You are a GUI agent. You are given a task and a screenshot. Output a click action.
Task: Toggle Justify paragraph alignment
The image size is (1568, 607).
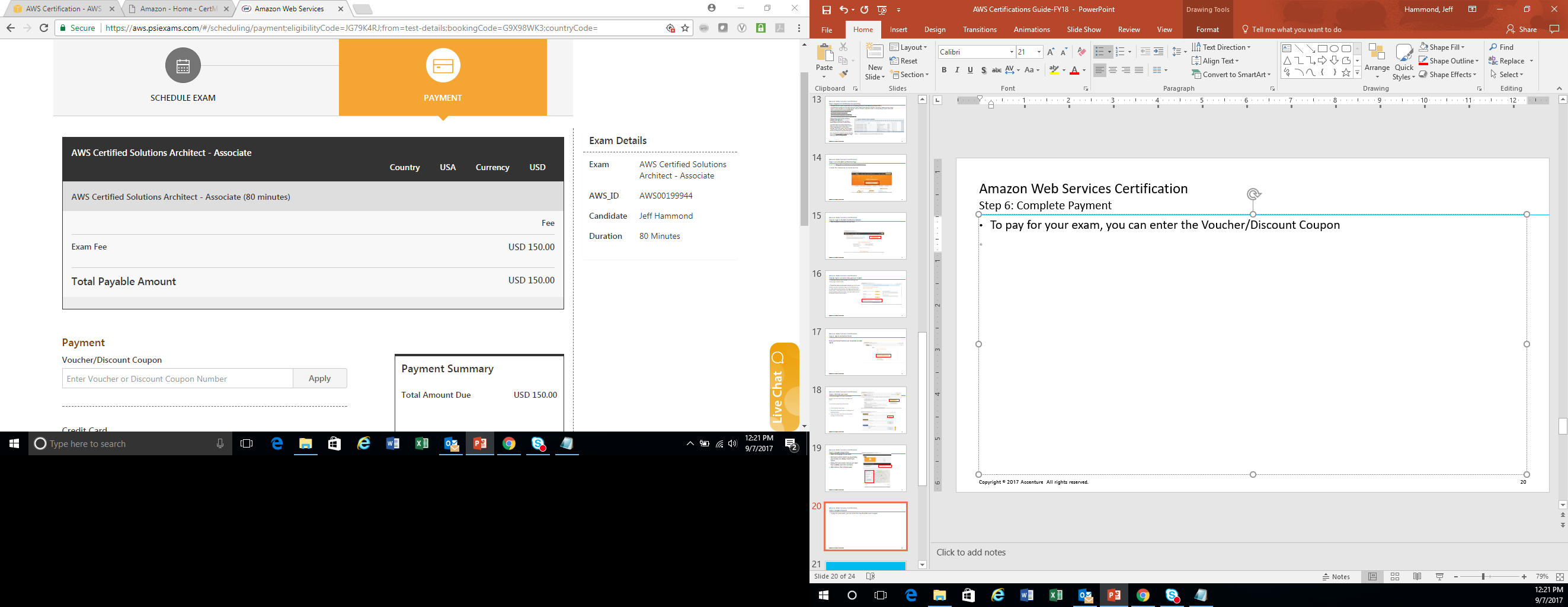(x=1139, y=70)
